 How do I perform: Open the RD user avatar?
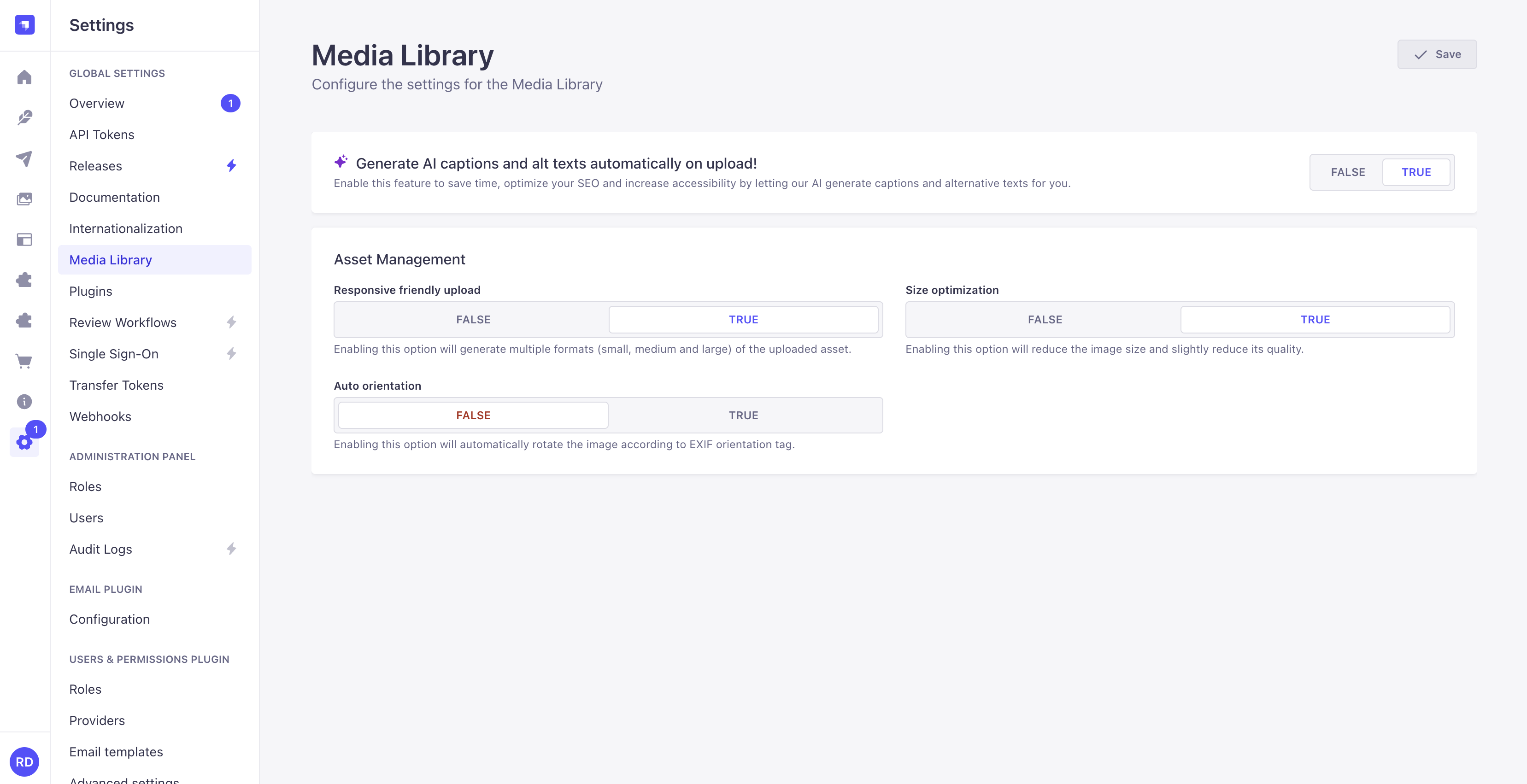pos(23,761)
